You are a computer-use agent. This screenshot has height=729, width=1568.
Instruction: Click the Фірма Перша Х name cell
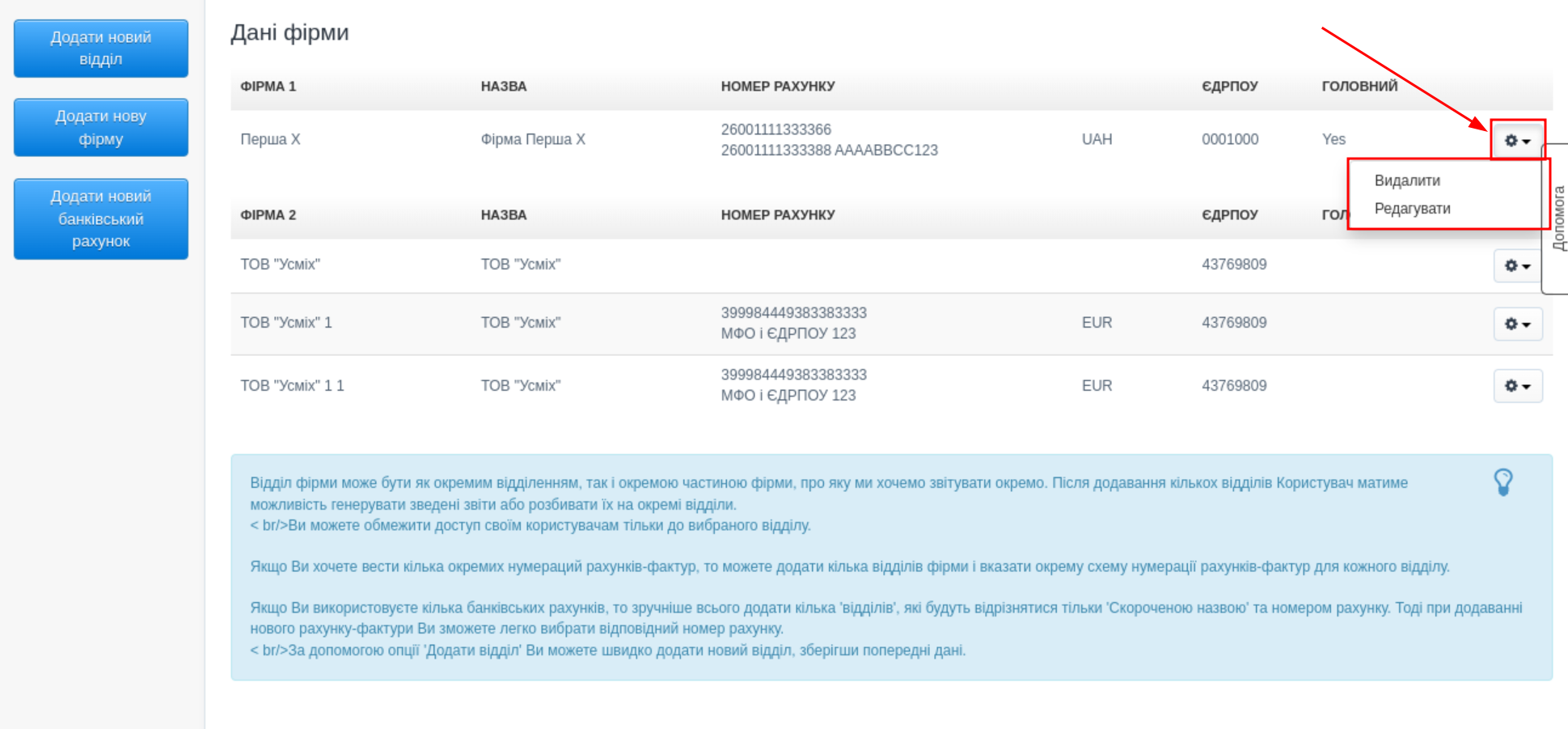533,139
